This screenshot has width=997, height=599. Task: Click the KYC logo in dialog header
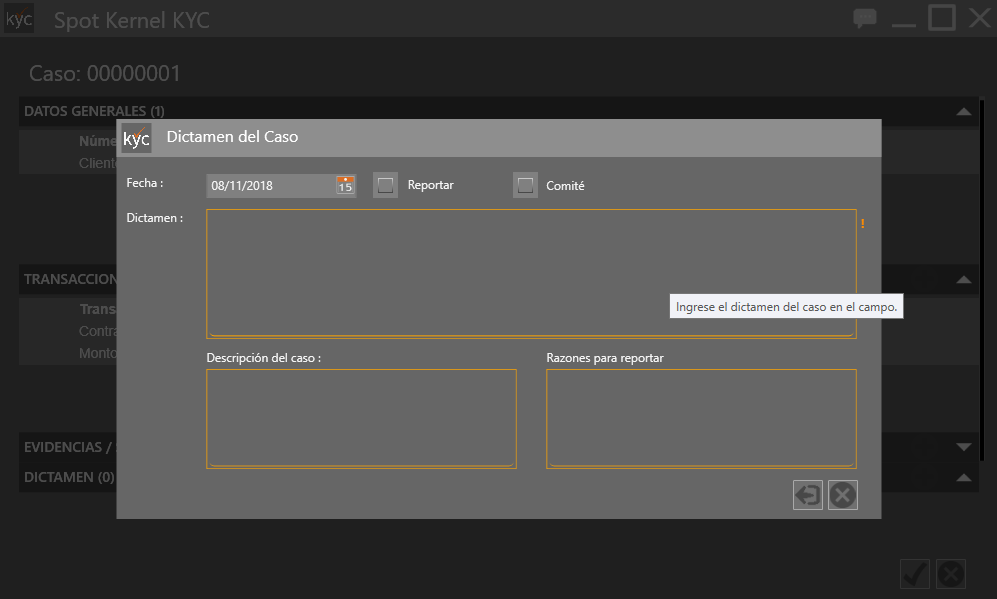[x=137, y=138]
